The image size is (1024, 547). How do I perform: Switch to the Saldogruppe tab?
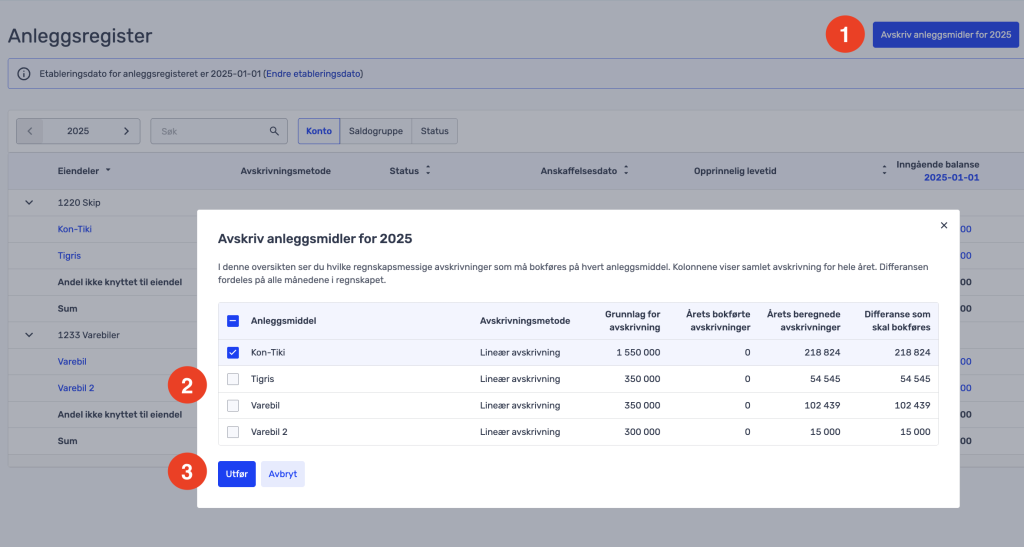coord(375,131)
